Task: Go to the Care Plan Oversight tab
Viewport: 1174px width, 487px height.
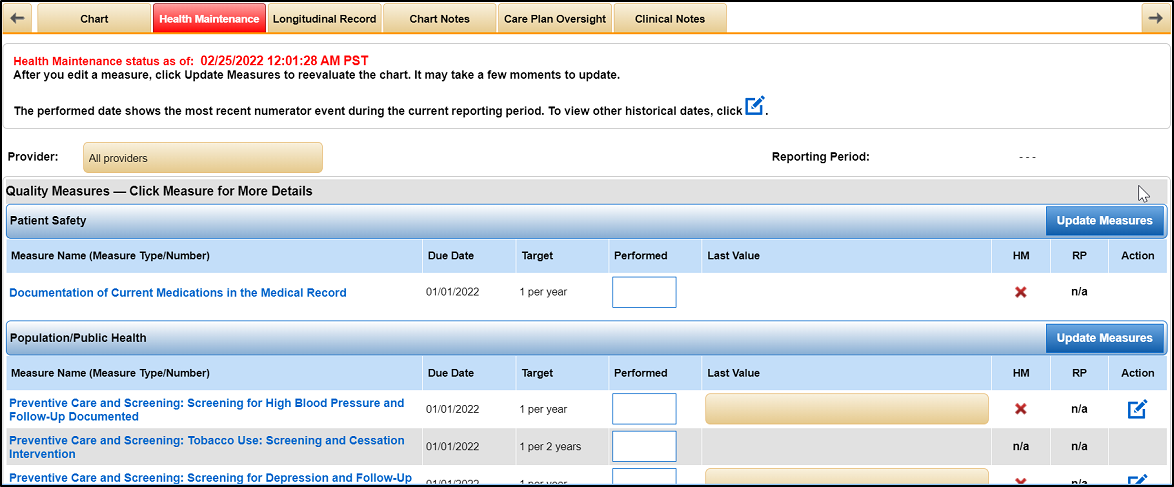Action: [554, 18]
